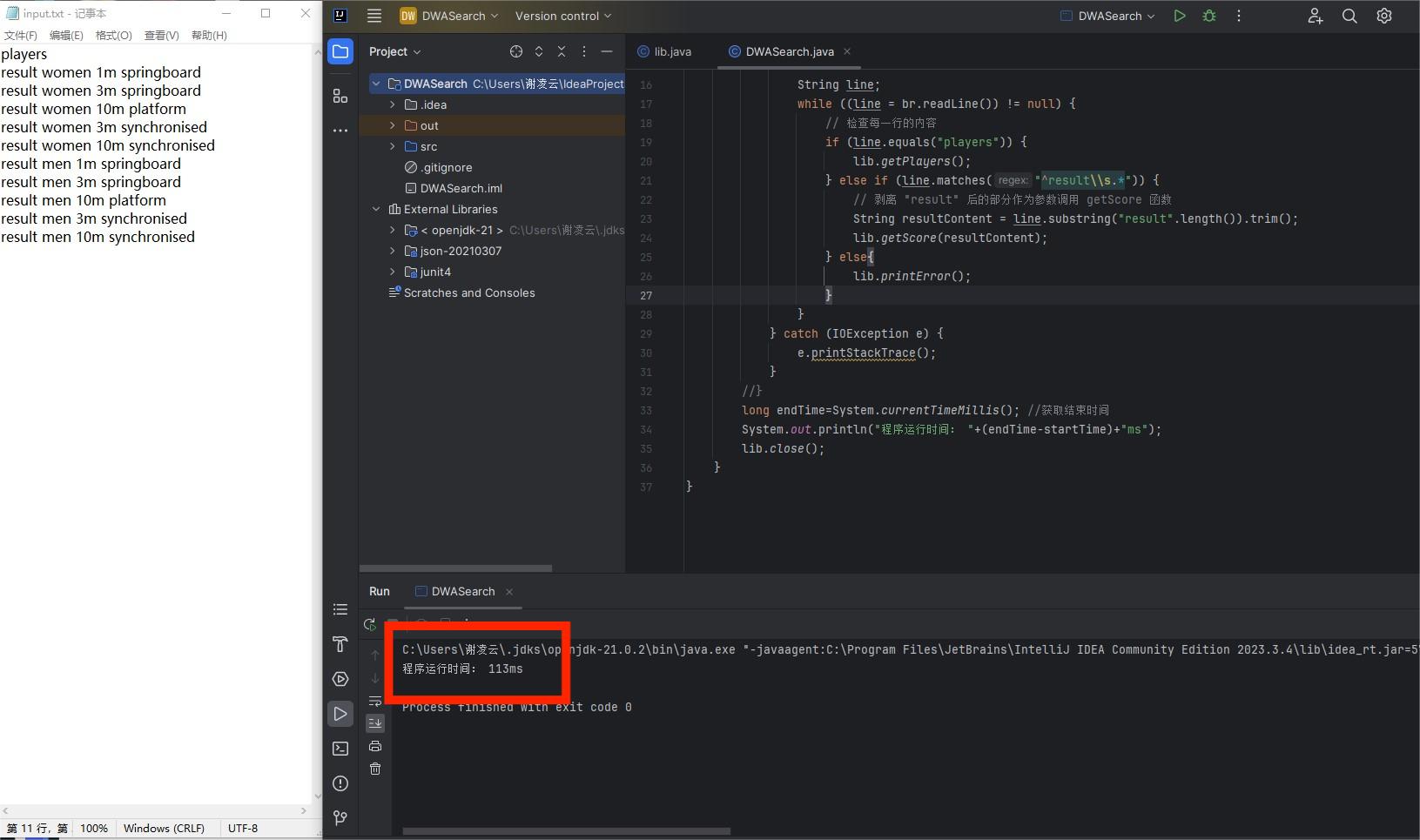Image resolution: width=1420 pixels, height=840 pixels.
Task: Select opened file crosshair icon in Project panel
Action: pyautogui.click(x=516, y=51)
